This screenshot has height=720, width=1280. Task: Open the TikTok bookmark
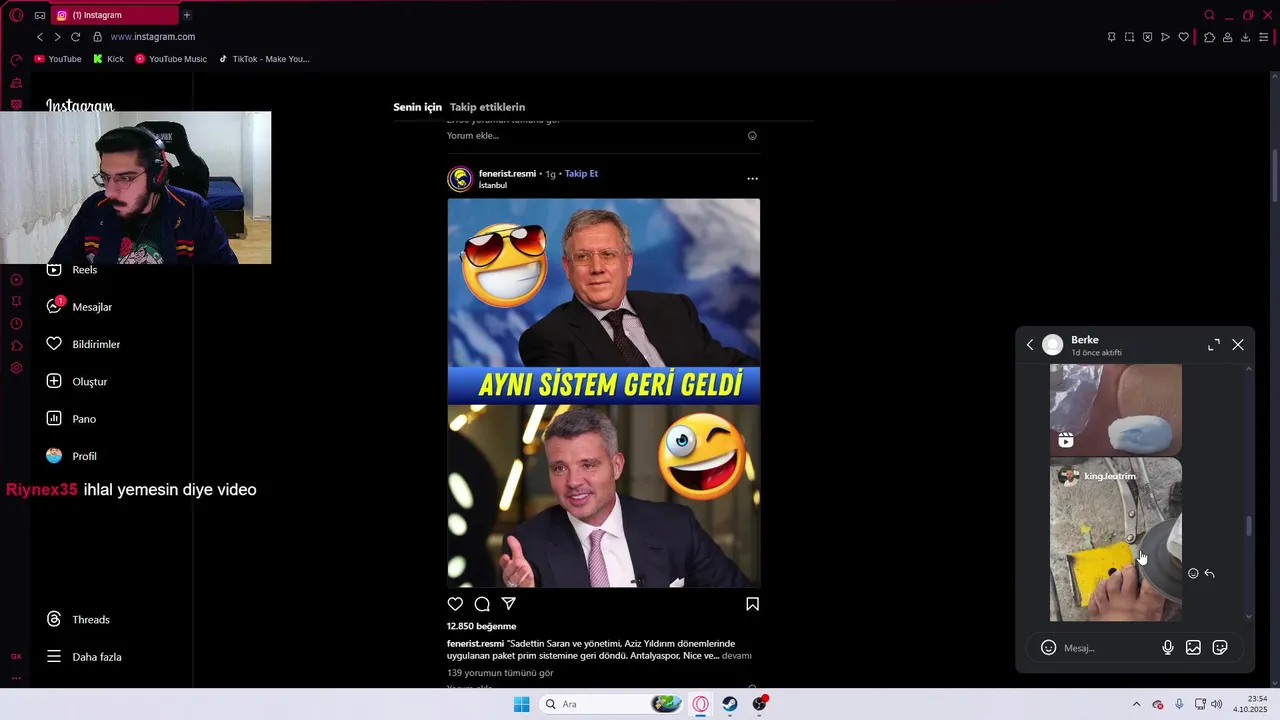pos(264,59)
